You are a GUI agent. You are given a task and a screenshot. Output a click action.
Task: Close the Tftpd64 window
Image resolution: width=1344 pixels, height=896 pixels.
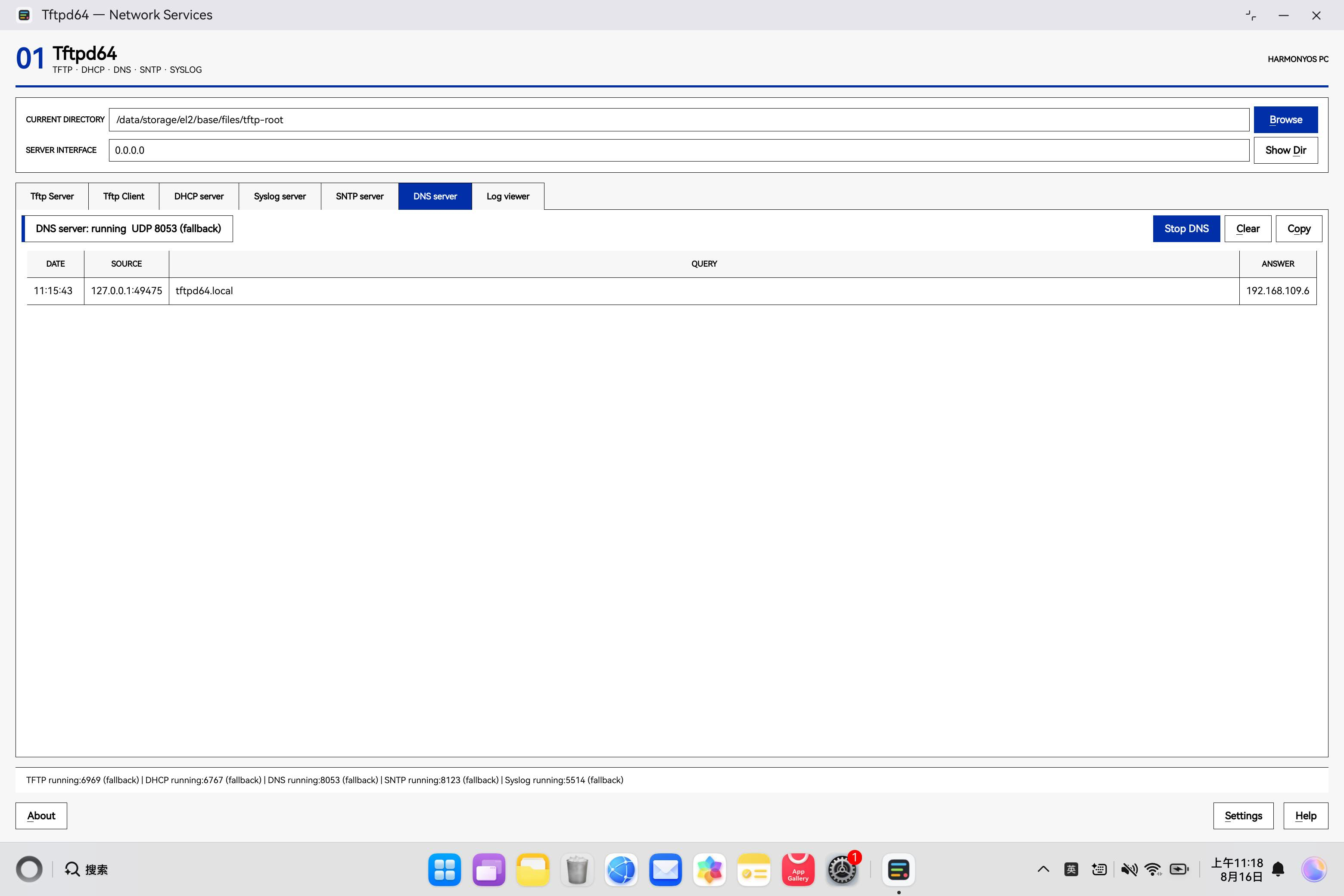click(1316, 16)
